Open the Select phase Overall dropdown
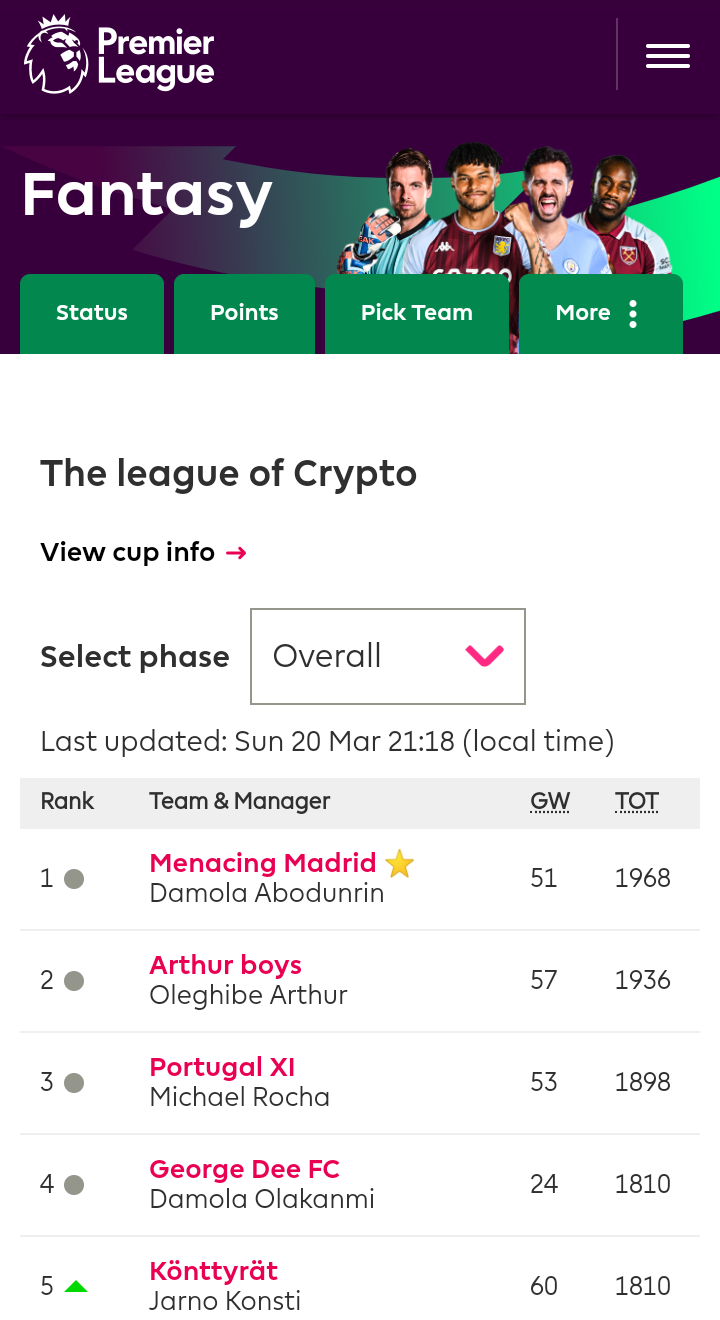The image size is (720, 1320). [x=388, y=656]
